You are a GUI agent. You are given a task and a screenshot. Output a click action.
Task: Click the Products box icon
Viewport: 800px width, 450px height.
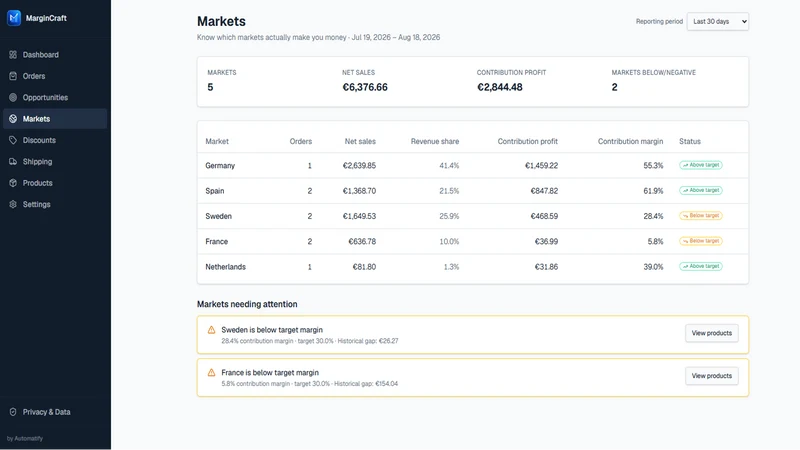[x=13, y=183]
